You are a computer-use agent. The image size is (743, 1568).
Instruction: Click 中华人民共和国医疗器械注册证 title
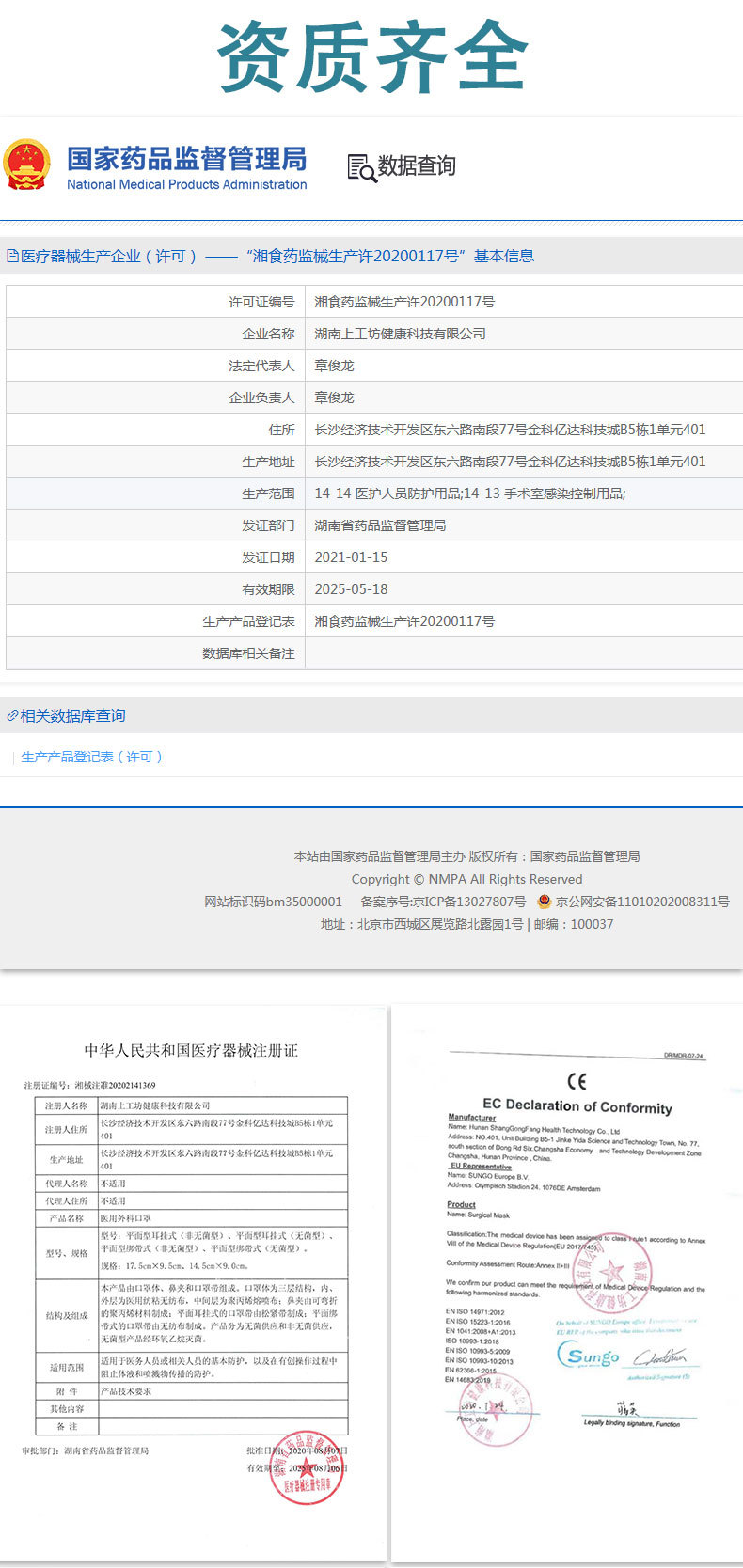(x=191, y=1050)
